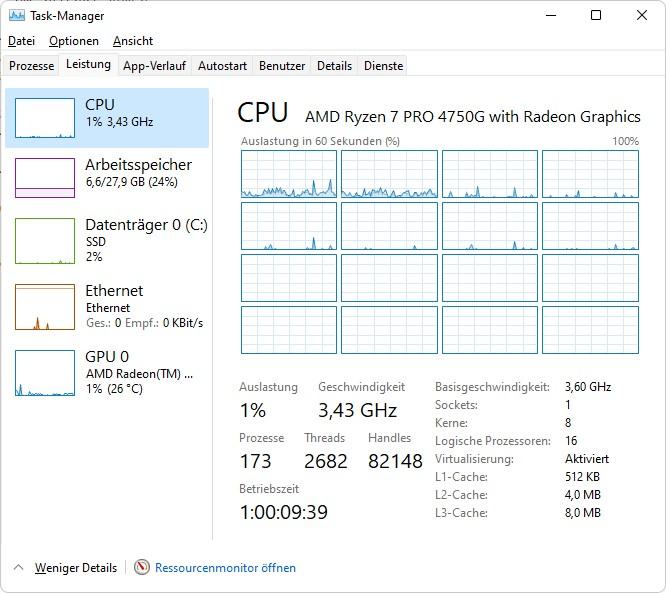
Task: Click the Ressourcenmonitor icon
Action: 142,567
